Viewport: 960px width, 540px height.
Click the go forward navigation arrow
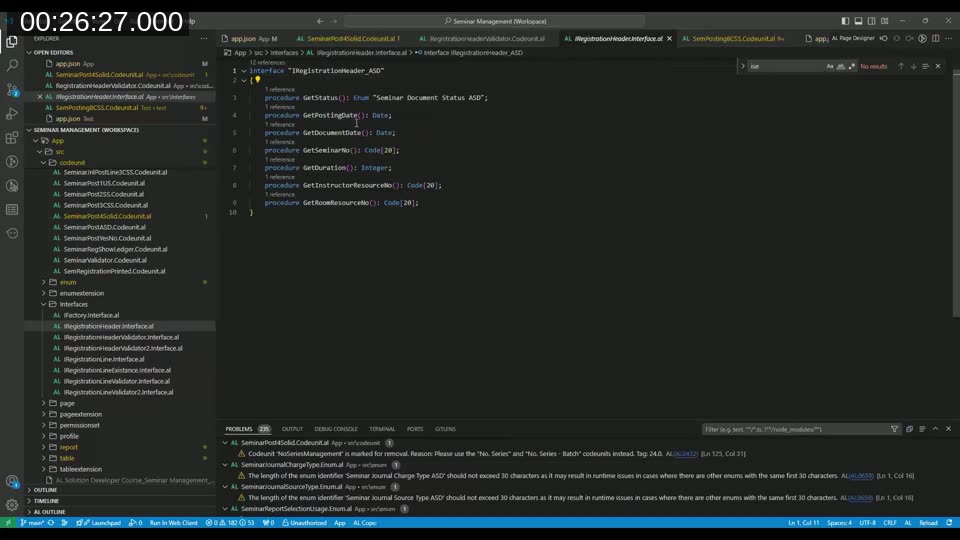pyautogui.click(x=334, y=21)
